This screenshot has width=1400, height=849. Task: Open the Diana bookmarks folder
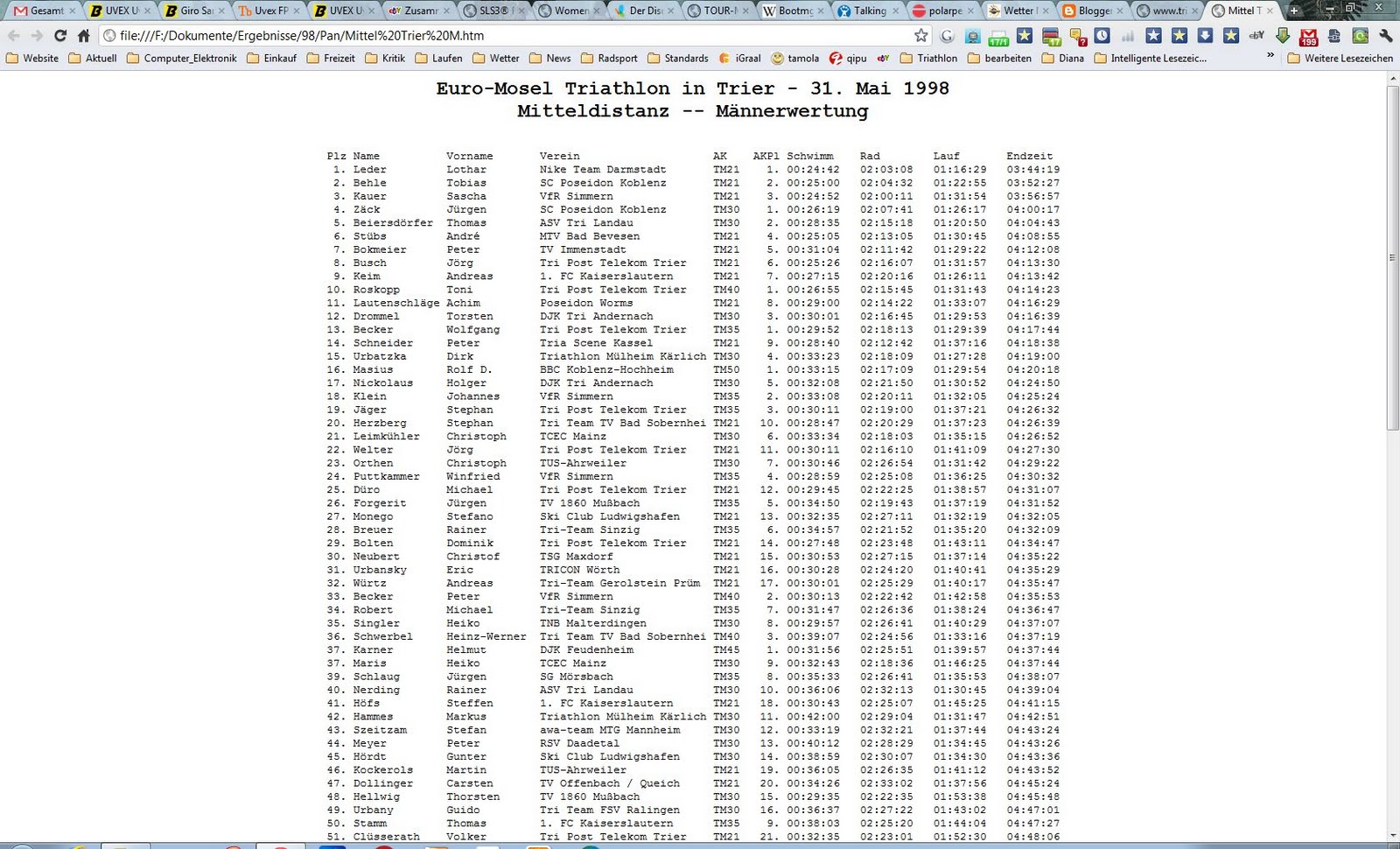(1063, 59)
